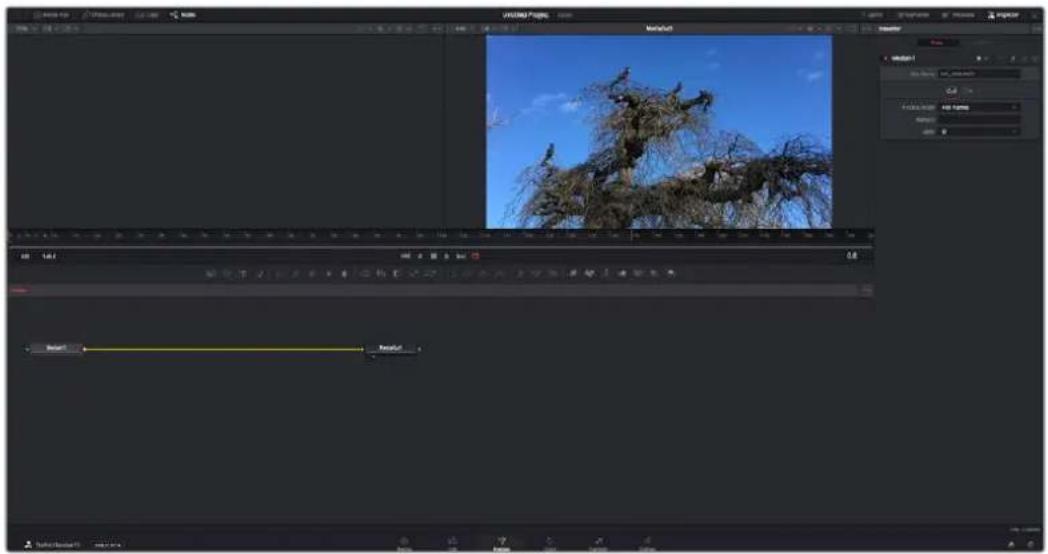This screenshot has width=1048, height=554.
Task: Add a FastNoise node from toolbar
Action: tap(227, 273)
